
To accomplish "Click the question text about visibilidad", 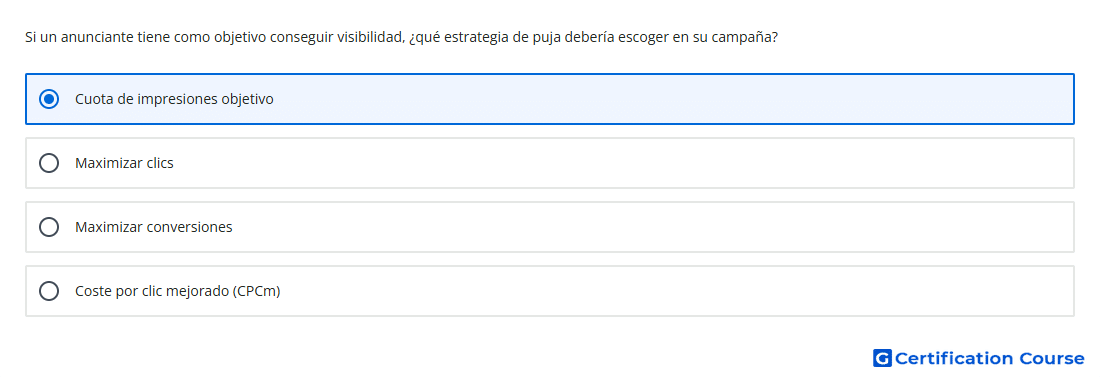I will point(401,37).
